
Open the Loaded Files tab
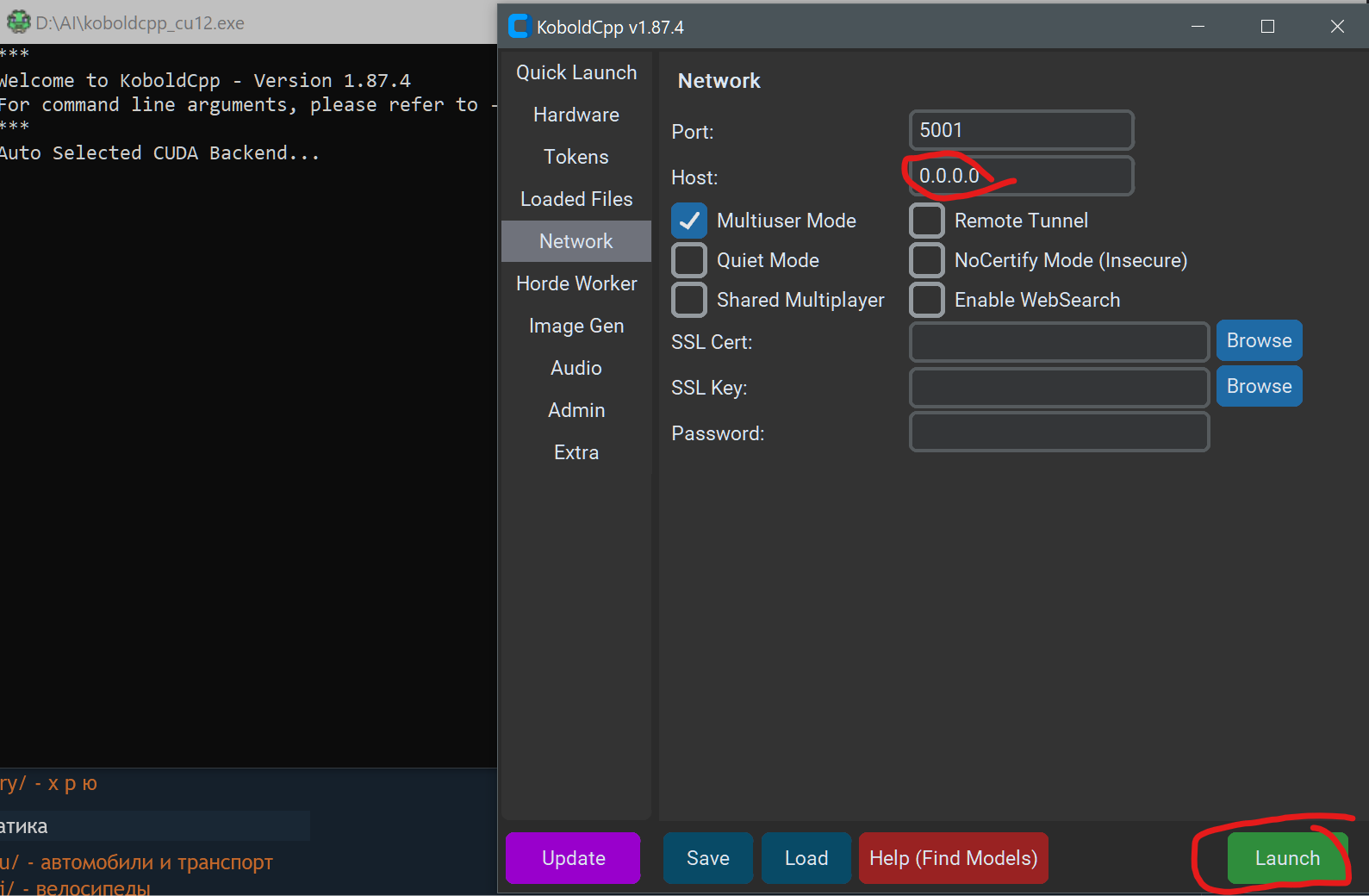click(576, 199)
